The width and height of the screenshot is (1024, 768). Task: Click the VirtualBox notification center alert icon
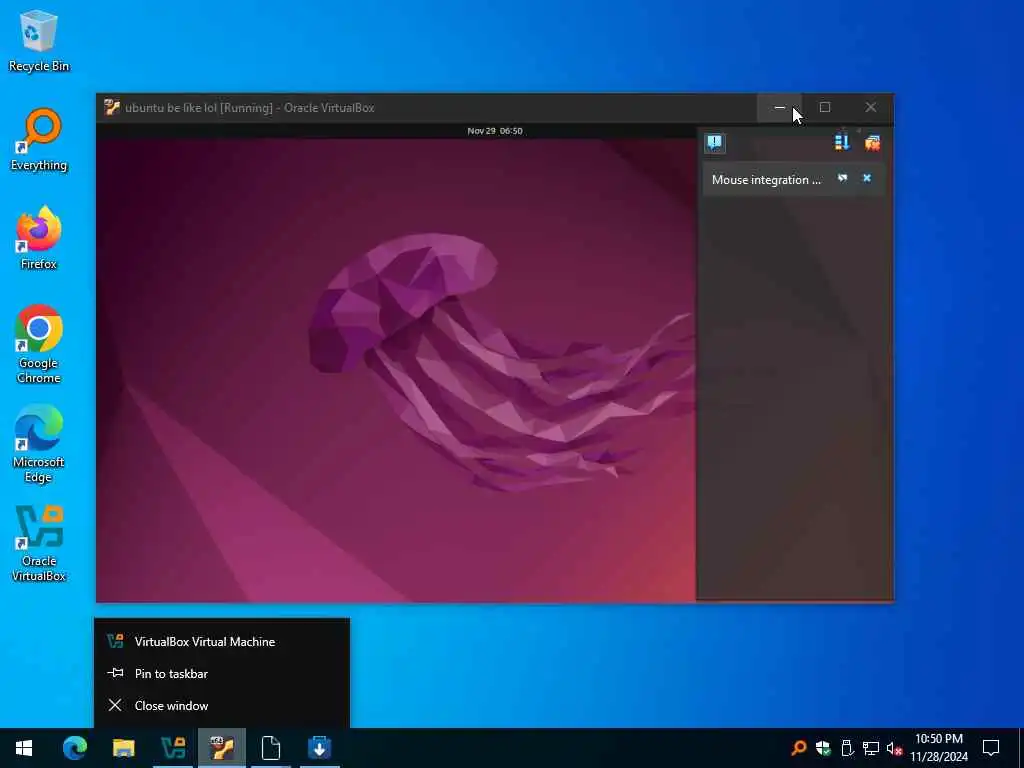coord(714,143)
